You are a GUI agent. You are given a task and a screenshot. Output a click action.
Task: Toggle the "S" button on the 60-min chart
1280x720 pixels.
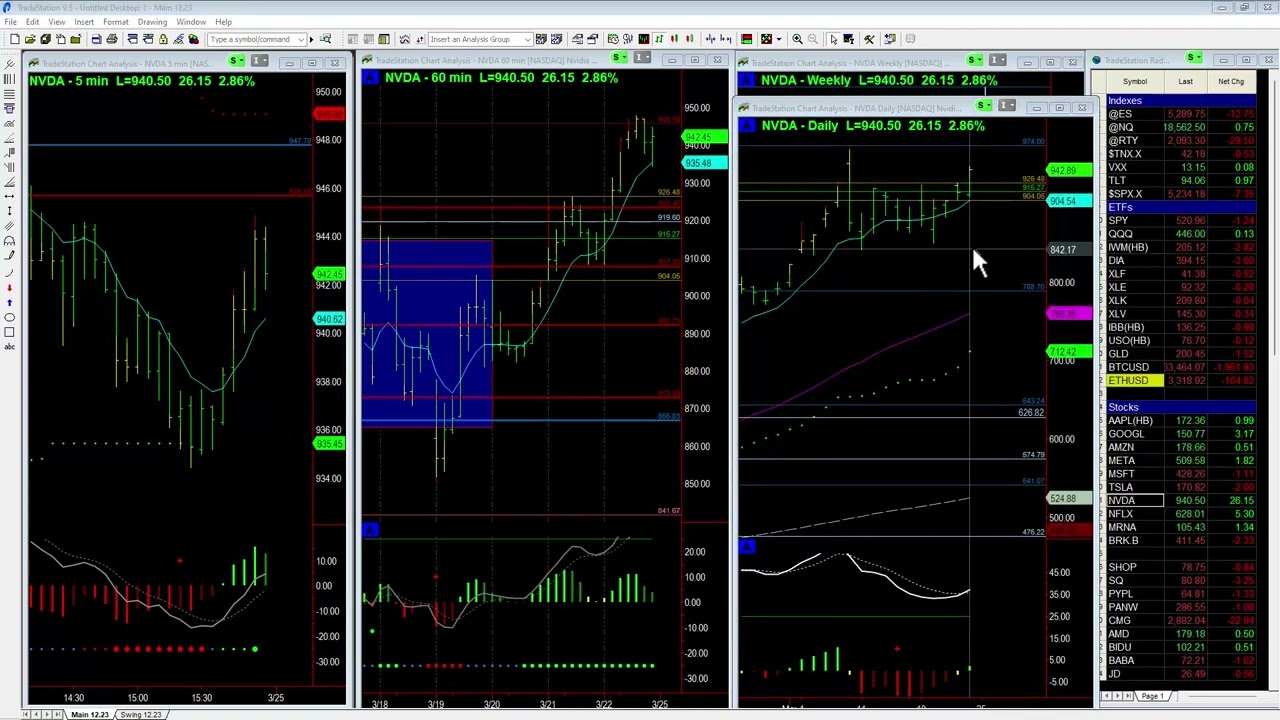[x=615, y=60]
